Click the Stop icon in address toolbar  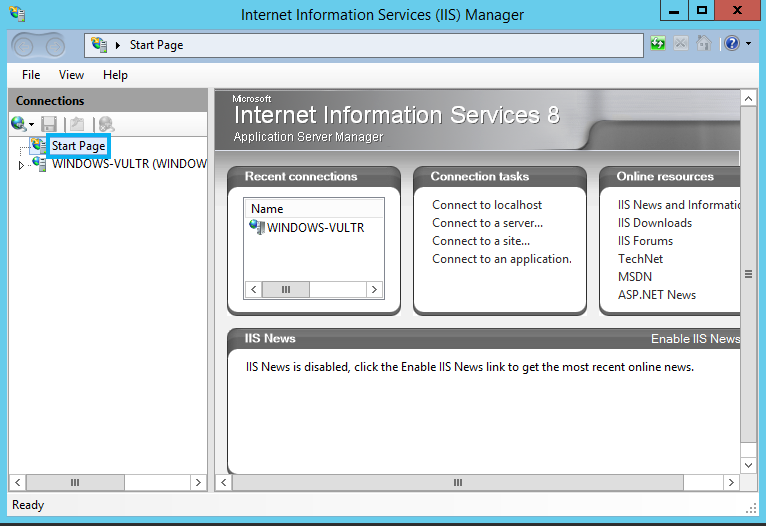(x=681, y=43)
